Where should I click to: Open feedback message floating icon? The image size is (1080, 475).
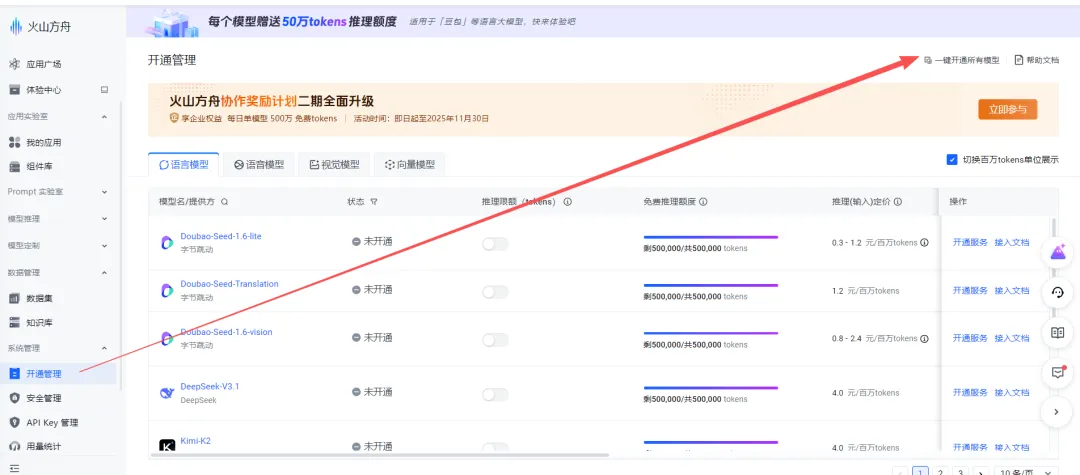tap(1057, 372)
